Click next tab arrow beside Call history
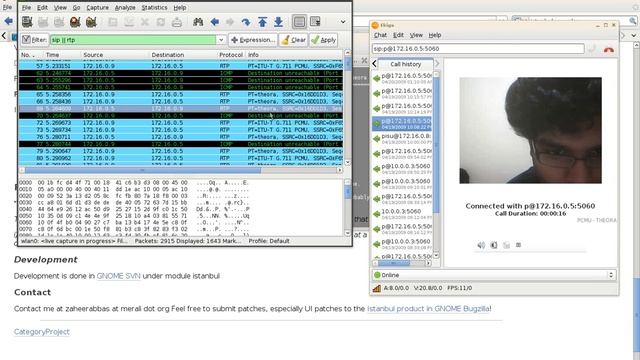This screenshot has width=640, height=360. click(437, 64)
